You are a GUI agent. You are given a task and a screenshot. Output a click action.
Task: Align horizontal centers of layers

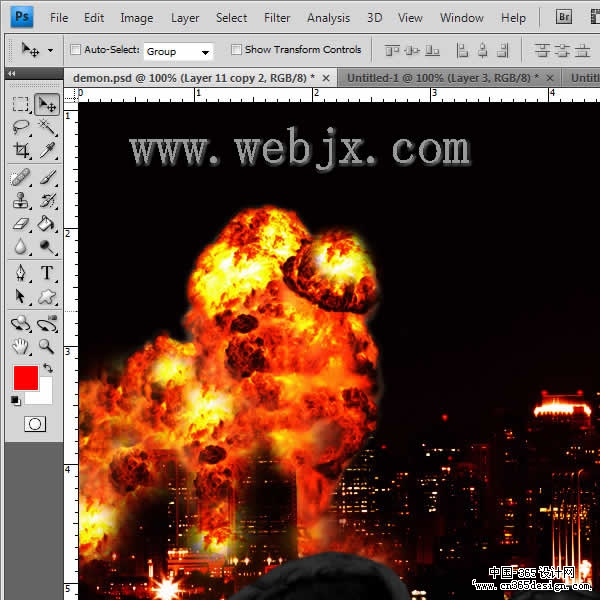pyautogui.click(x=483, y=50)
